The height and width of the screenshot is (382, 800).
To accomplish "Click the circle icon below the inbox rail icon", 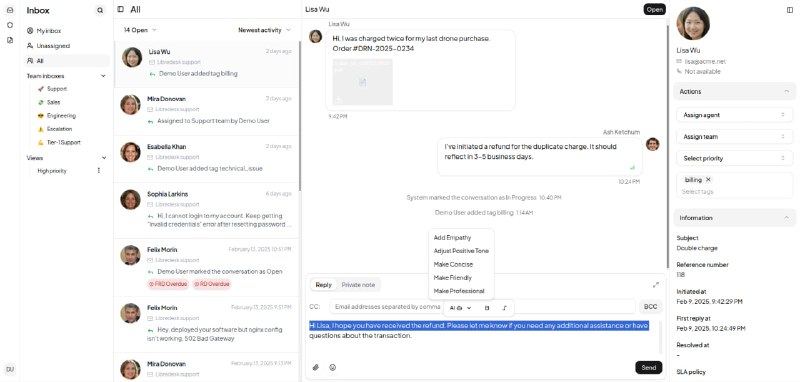I will (10, 25).
